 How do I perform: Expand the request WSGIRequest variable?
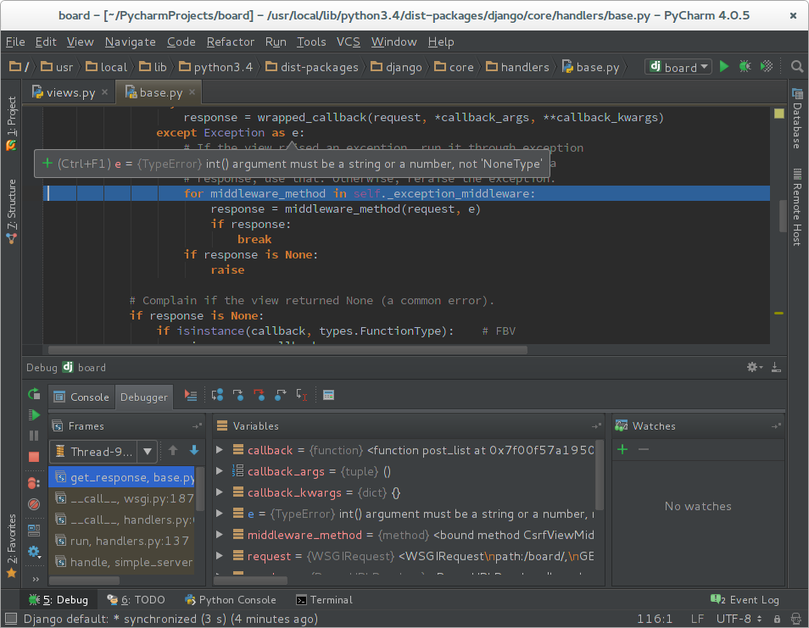[219, 556]
